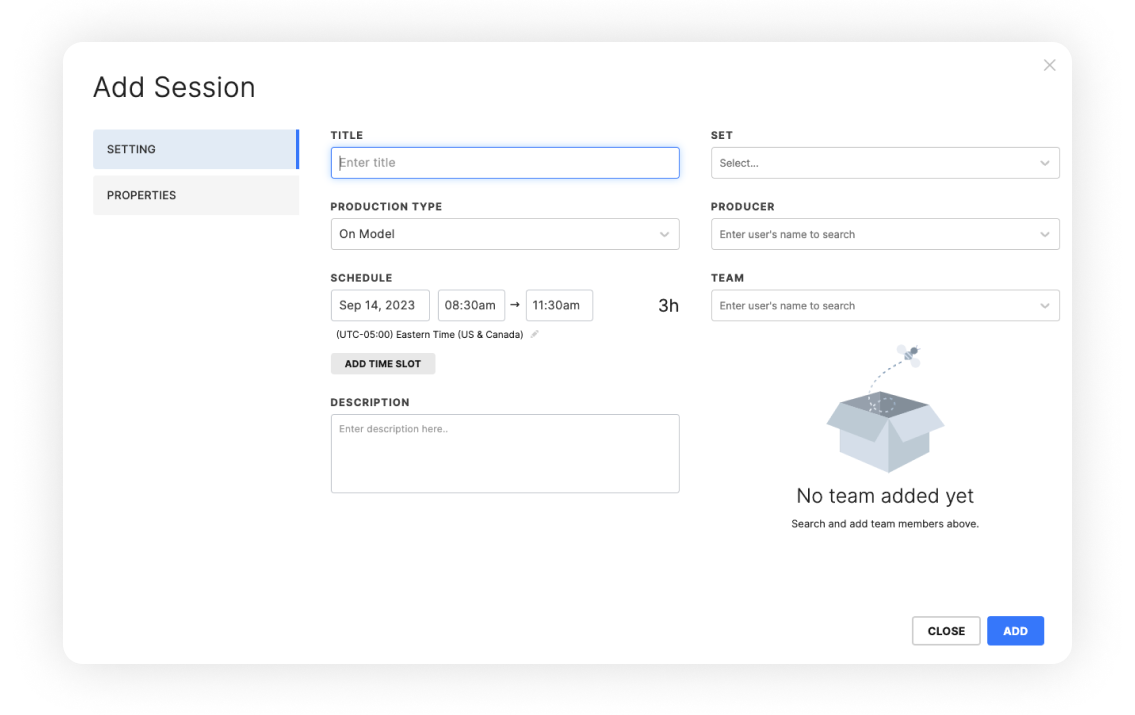Click the 08:30am start time field
1135x715 pixels.
(471, 305)
